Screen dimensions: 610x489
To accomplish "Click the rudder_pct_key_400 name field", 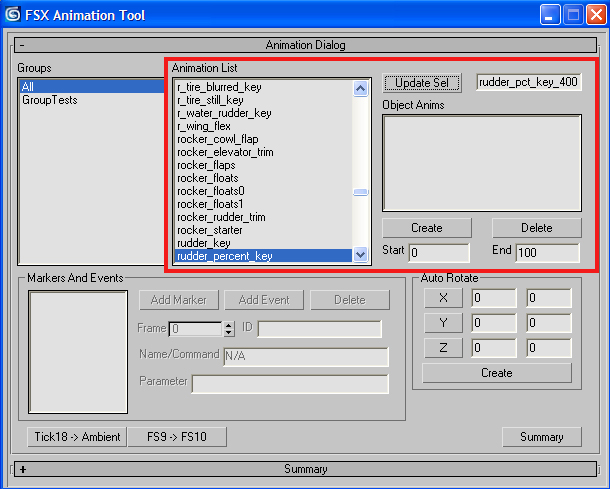I will pyautogui.click(x=529, y=82).
